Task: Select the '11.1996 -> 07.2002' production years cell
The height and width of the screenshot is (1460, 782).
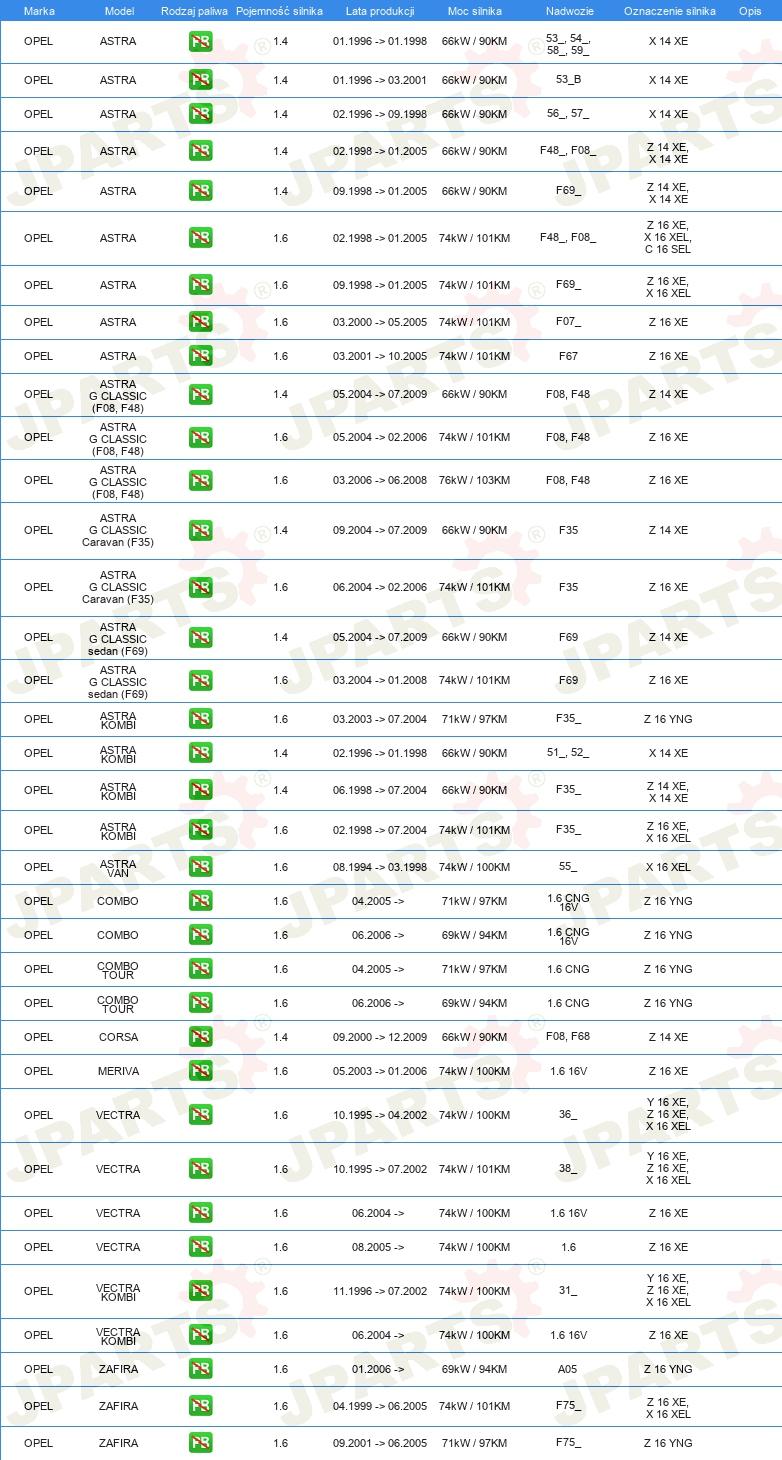Action: click(x=380, y=1291)
